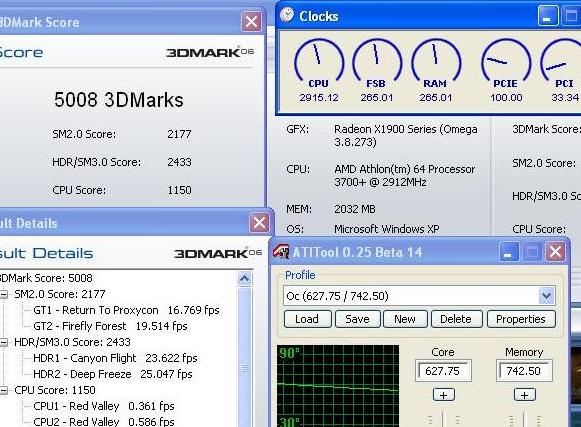
Task: Click the PCIE clock gauge
Action: pos(506,61)
